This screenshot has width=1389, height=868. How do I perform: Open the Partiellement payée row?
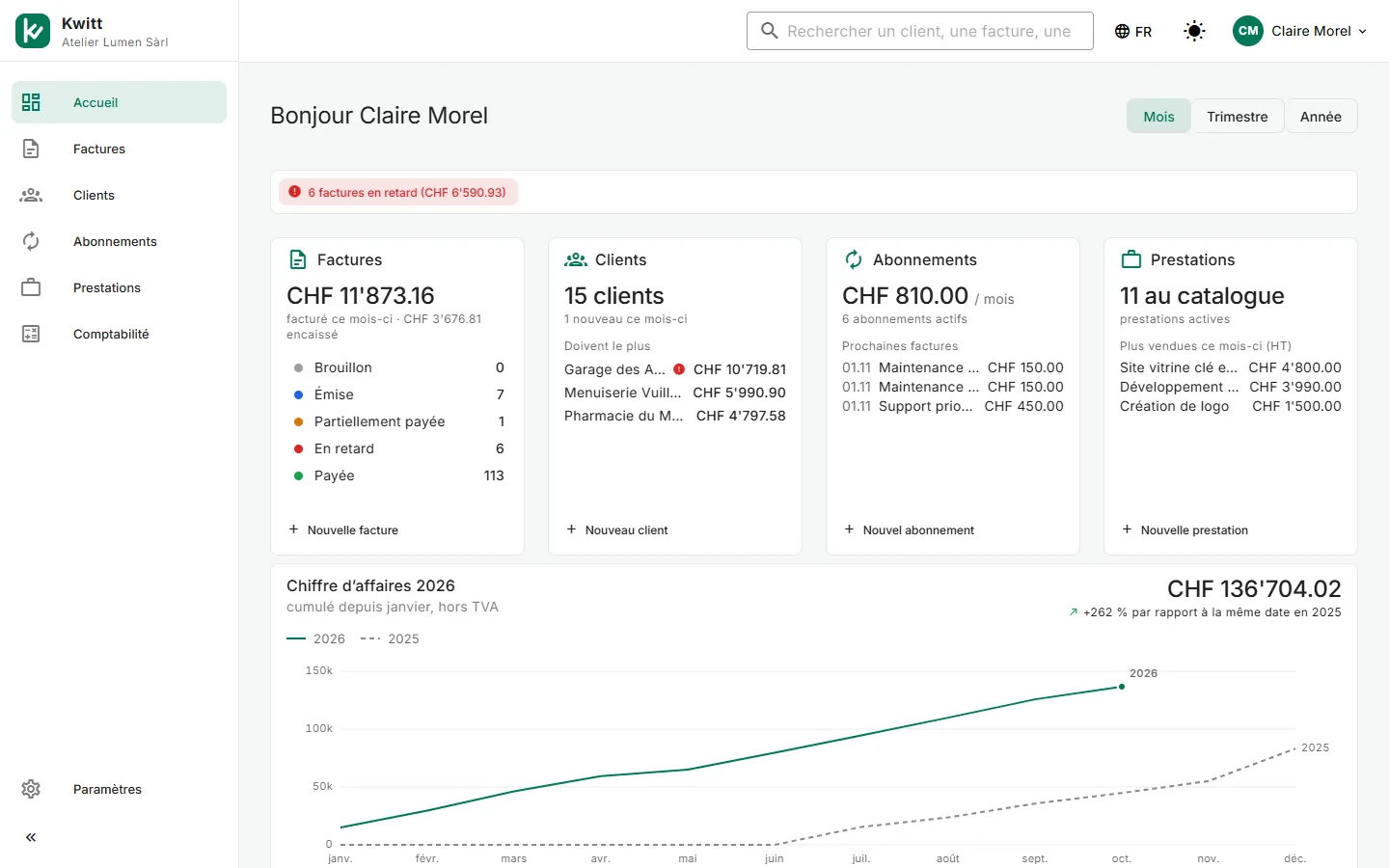point(398,421)
